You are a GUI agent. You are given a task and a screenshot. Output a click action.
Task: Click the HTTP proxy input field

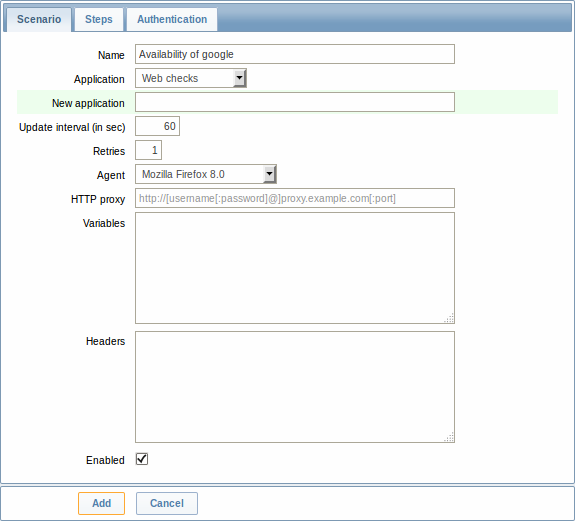point(295,198)
